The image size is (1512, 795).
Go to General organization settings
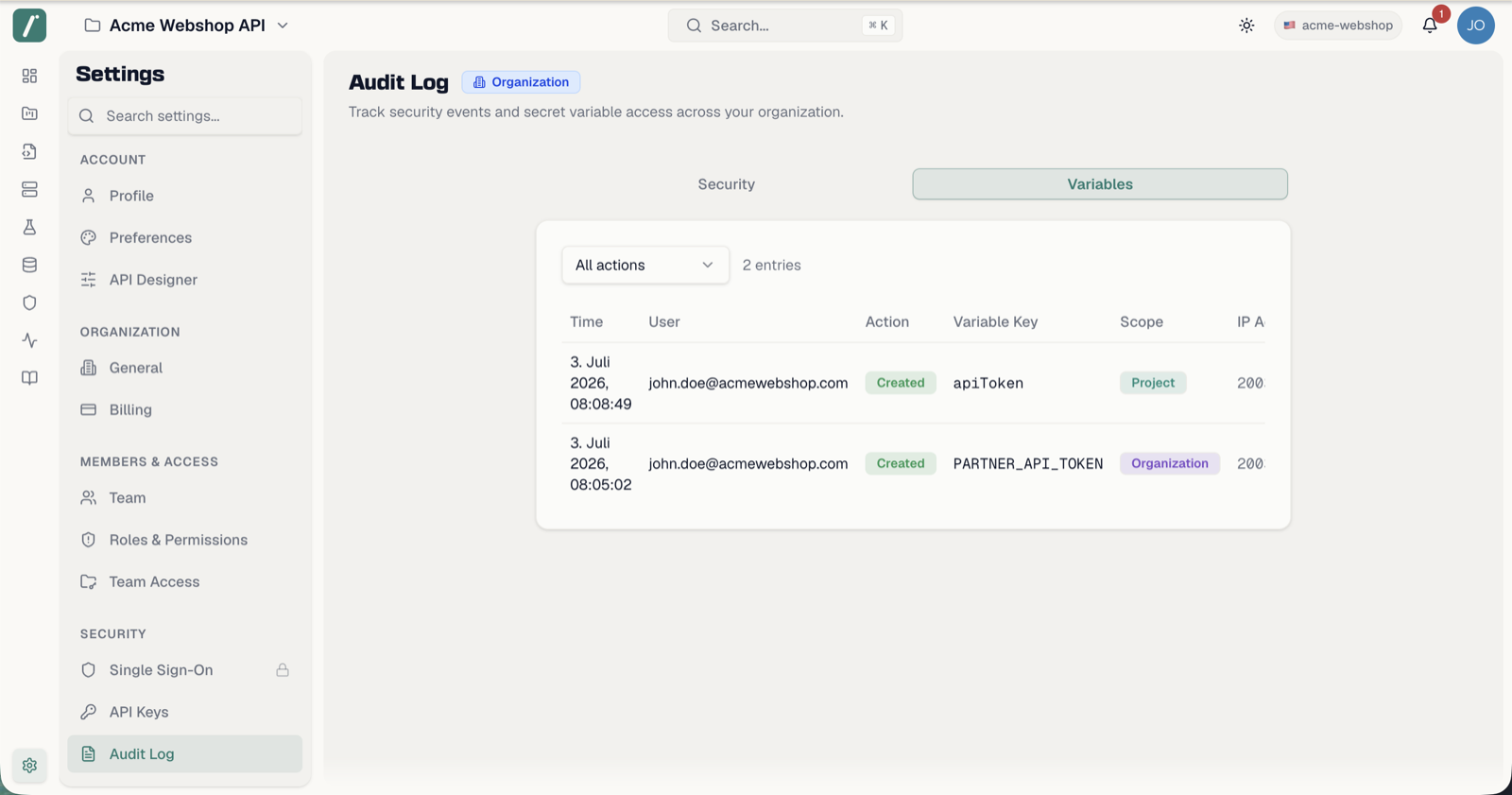tap(185, 368)
